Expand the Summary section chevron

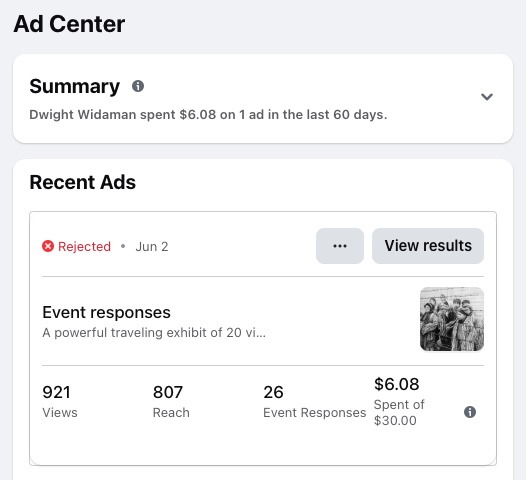pyautogui.click(x=487, y=97)
